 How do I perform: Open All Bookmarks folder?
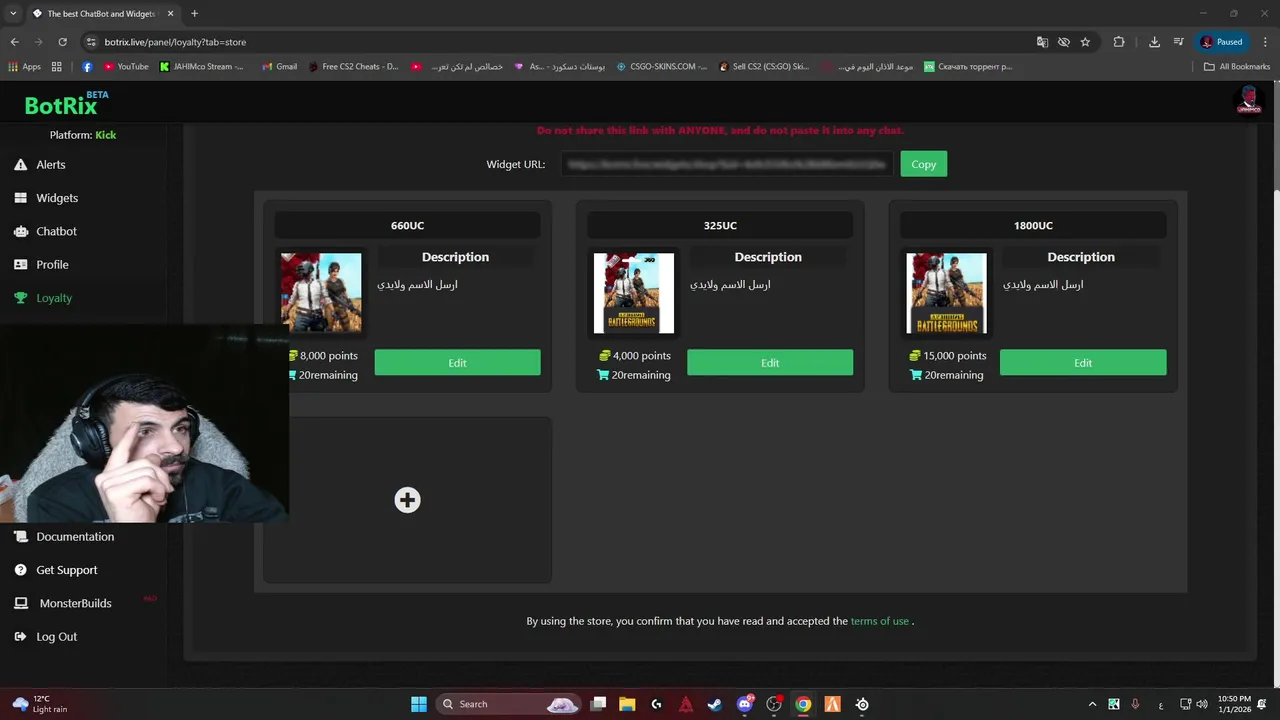[x=1237, y=67]
